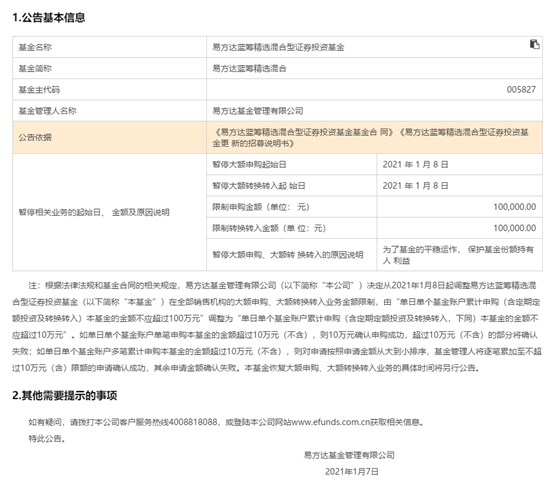Click the 限制转换转入金额 label cell
The height and width of the screenshot is (497, 554).
291,228
